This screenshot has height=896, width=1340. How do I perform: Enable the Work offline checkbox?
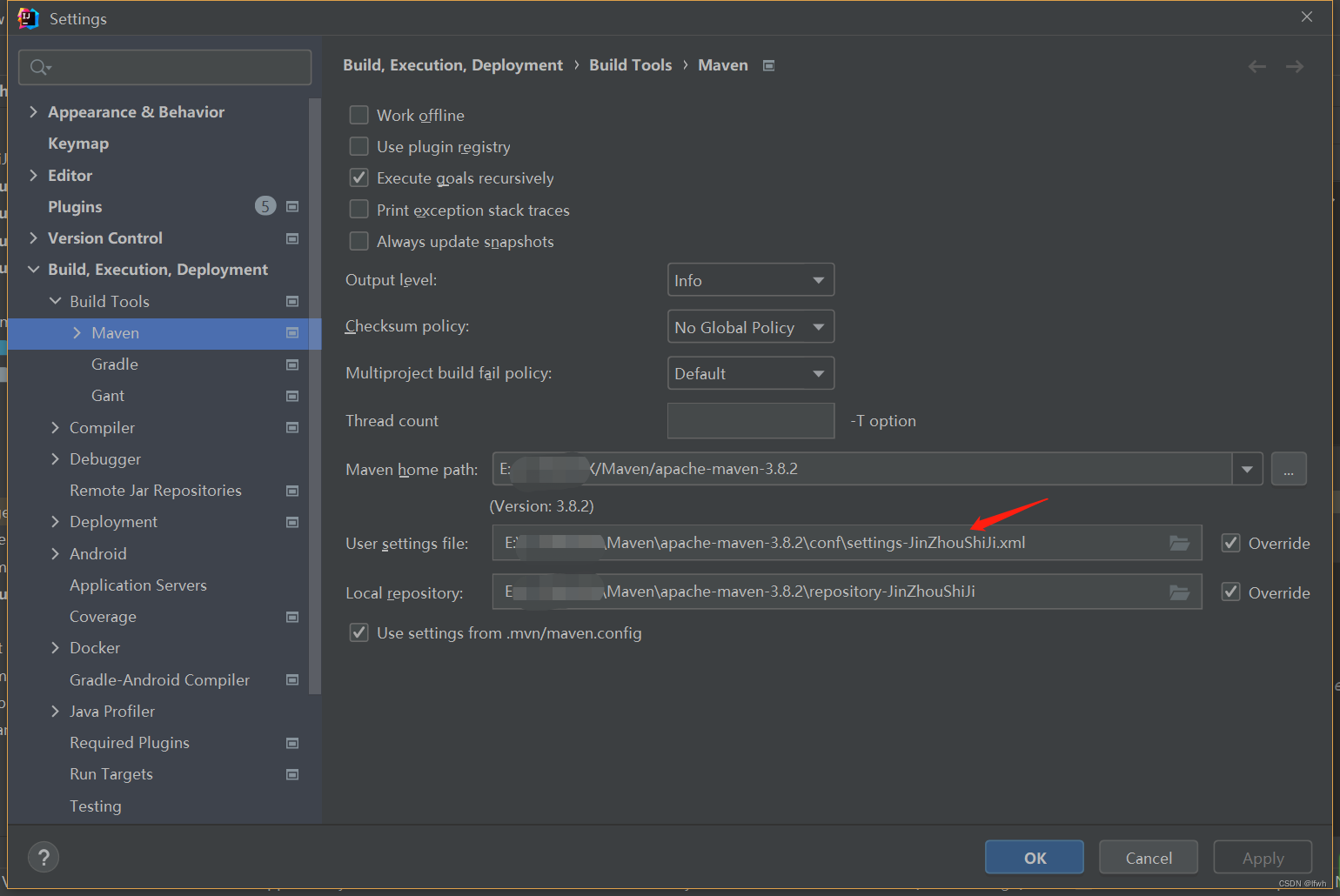pos(358,114)
